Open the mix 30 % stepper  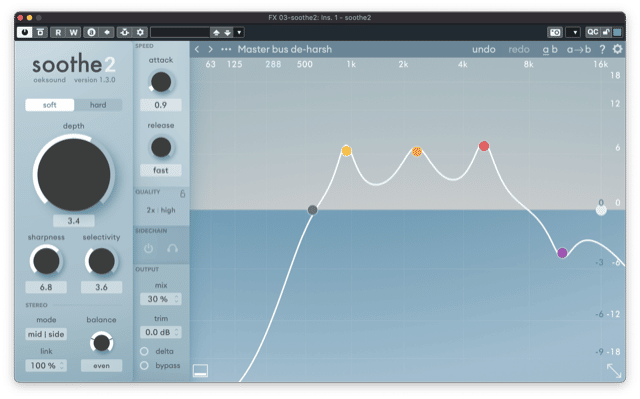[161, 299]
